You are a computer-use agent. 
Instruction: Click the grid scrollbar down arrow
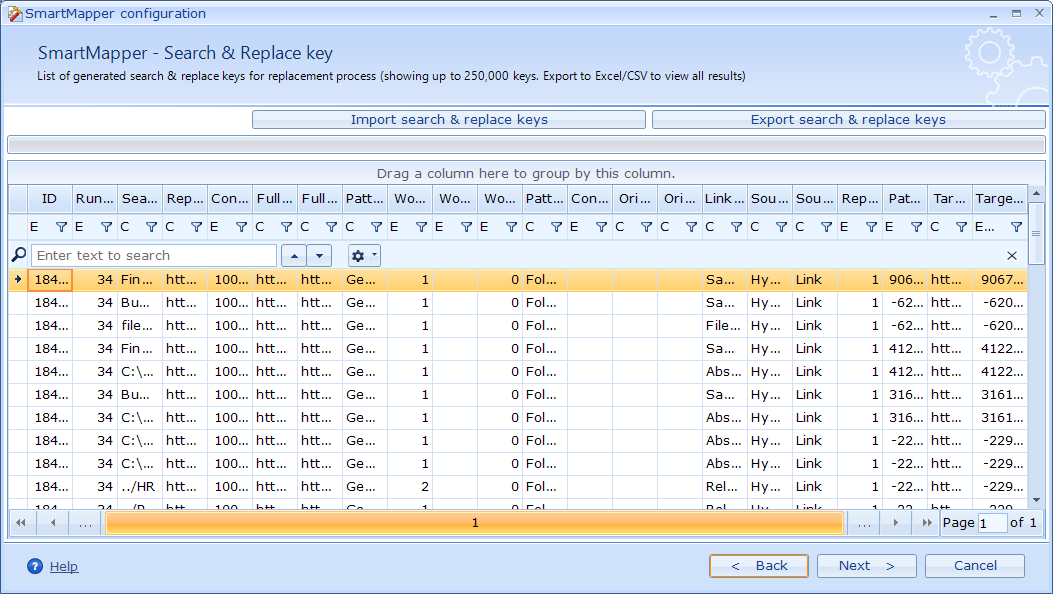(x=1036, y=500)
